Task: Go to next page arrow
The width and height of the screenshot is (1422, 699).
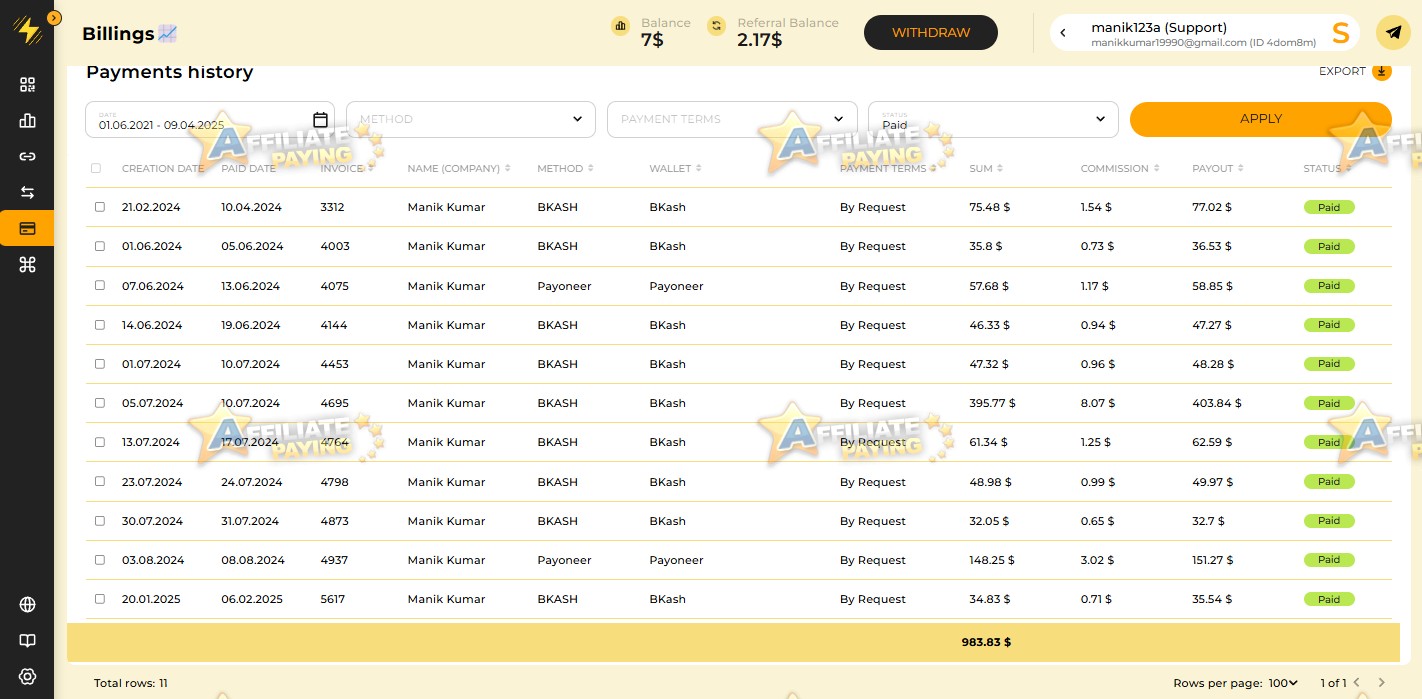Action: click(x=1382, y=683)
